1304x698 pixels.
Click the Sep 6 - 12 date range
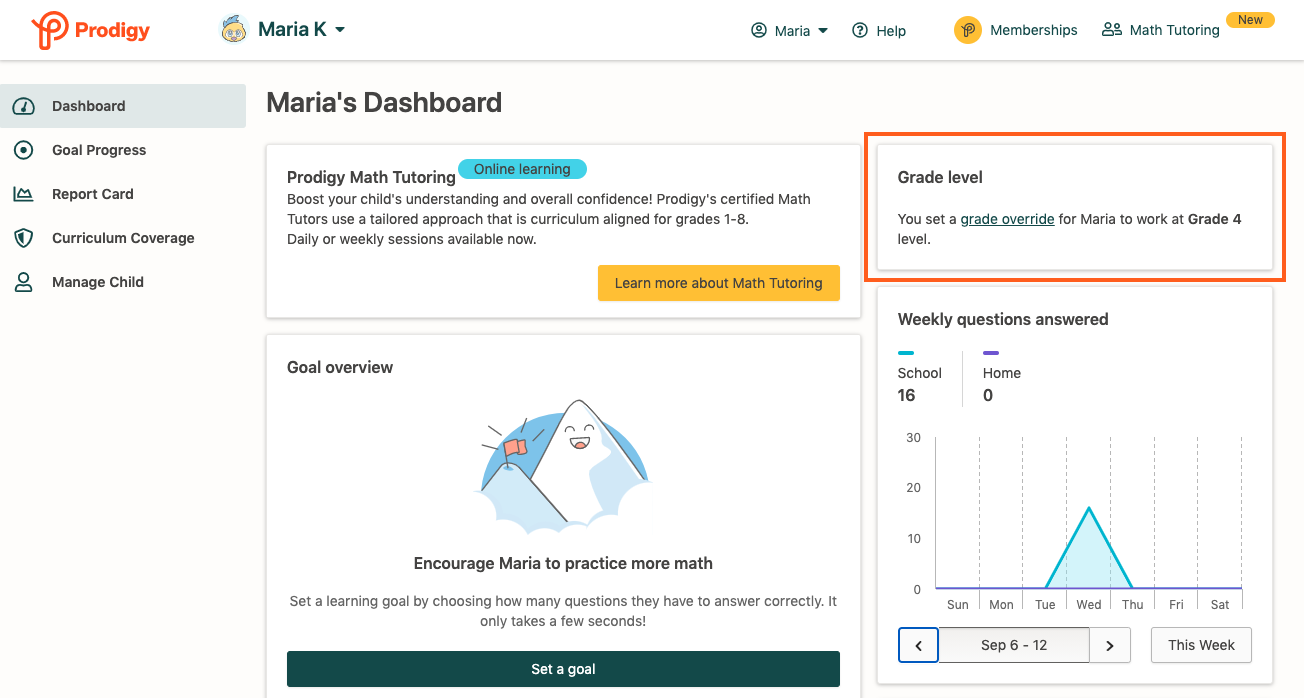tap(1014, 645)
